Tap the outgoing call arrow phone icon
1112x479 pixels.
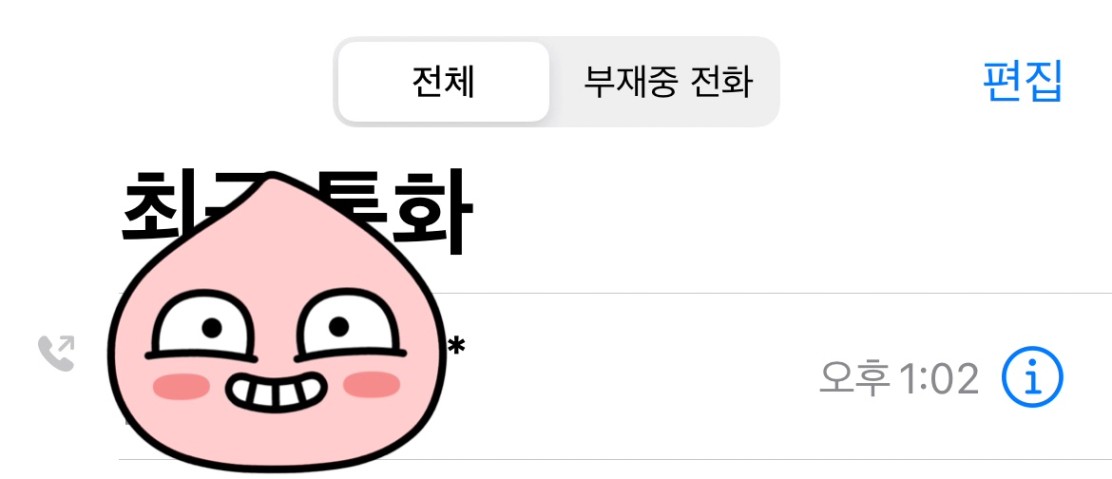click(x=56, y=353)
